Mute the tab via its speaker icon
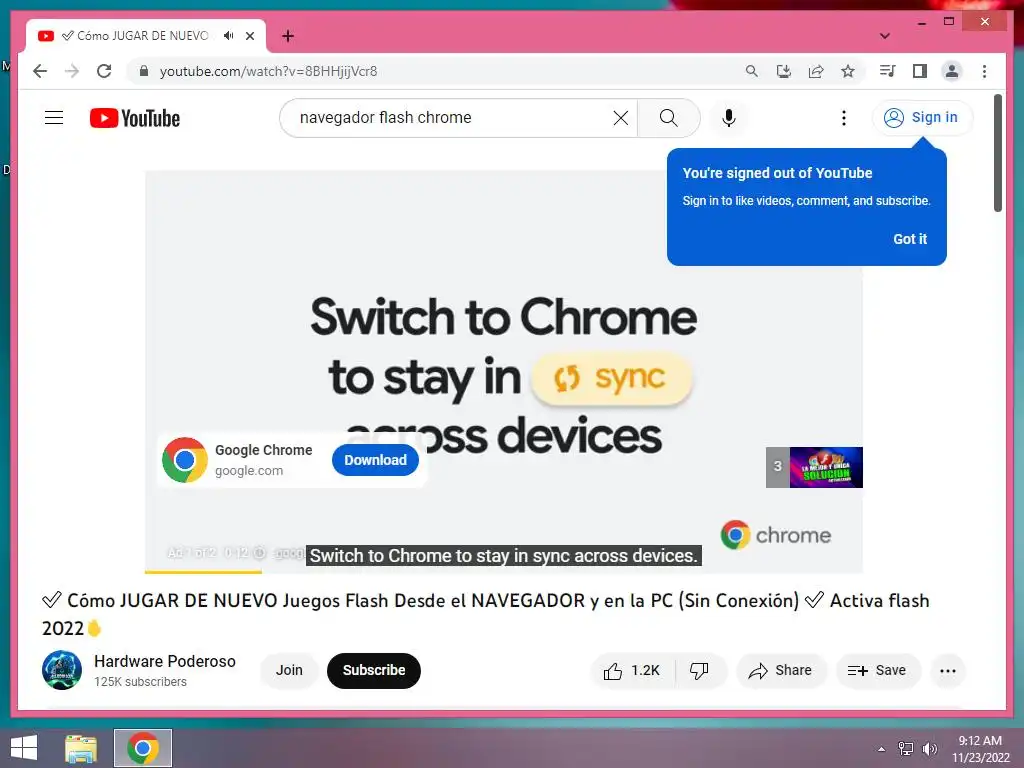Screen dimensions: 1024x768 (x=228, y=36)
